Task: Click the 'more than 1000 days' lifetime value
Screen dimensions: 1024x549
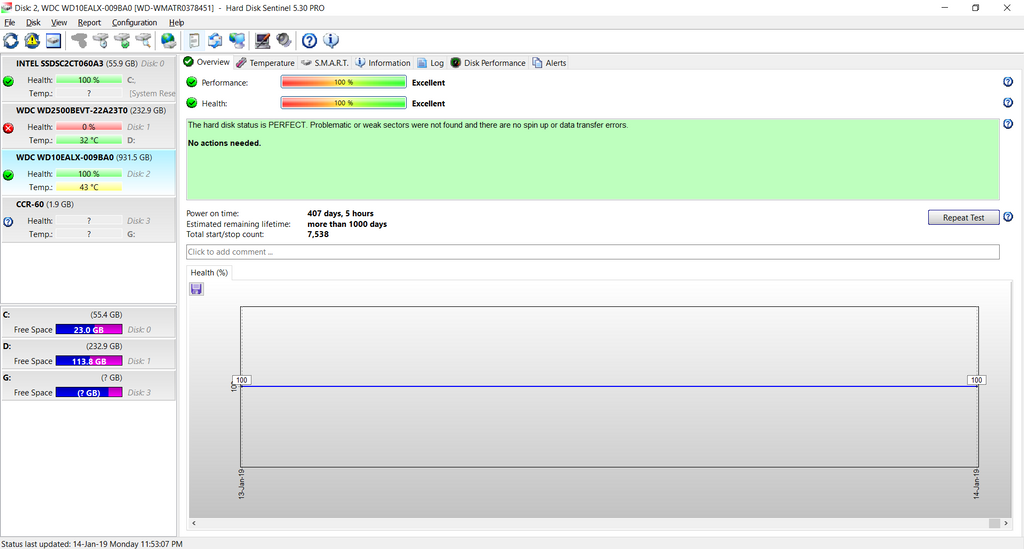Action: pos(347,224)
